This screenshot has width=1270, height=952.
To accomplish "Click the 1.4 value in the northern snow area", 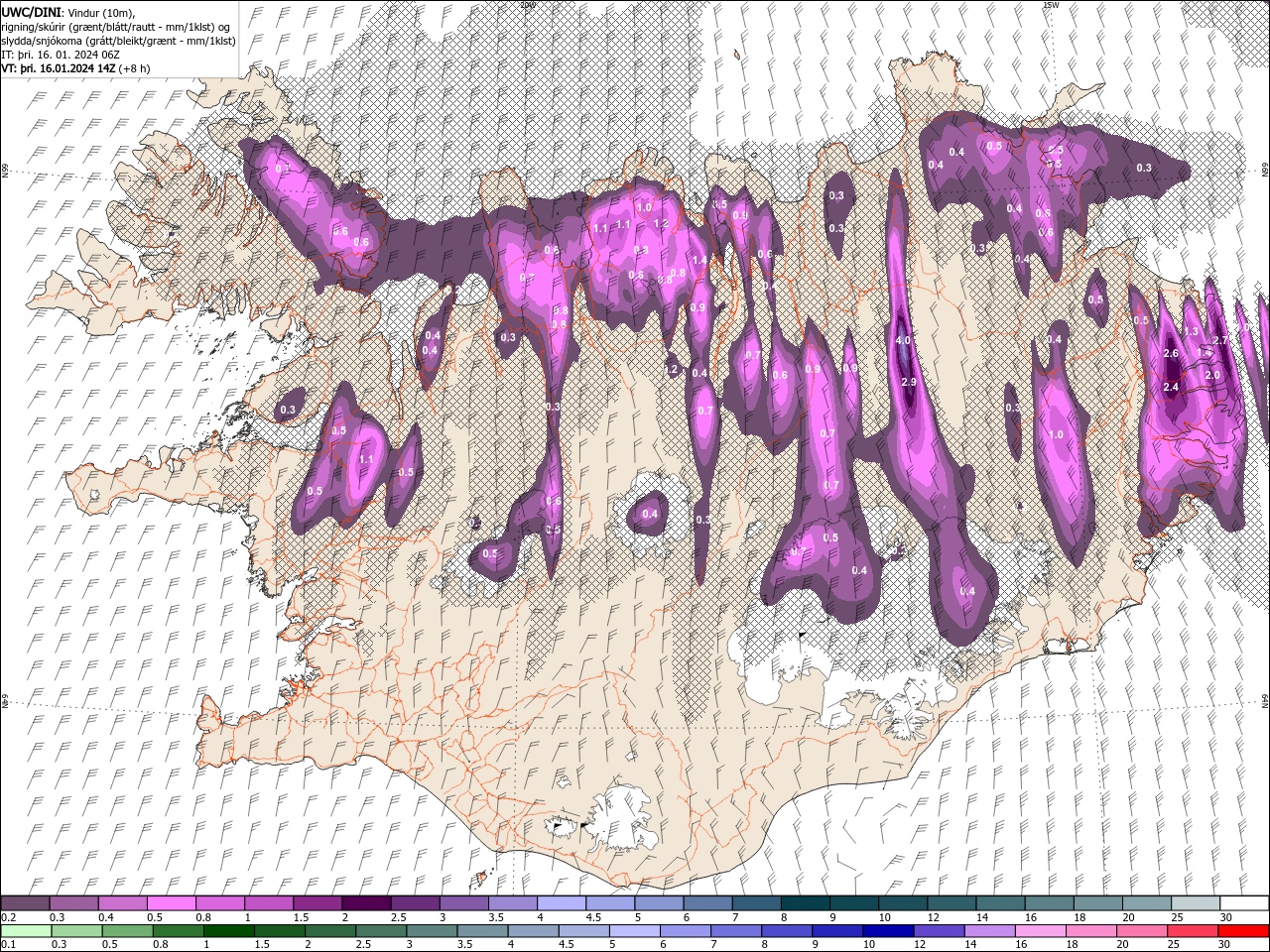I will click(x=699, y=261).
